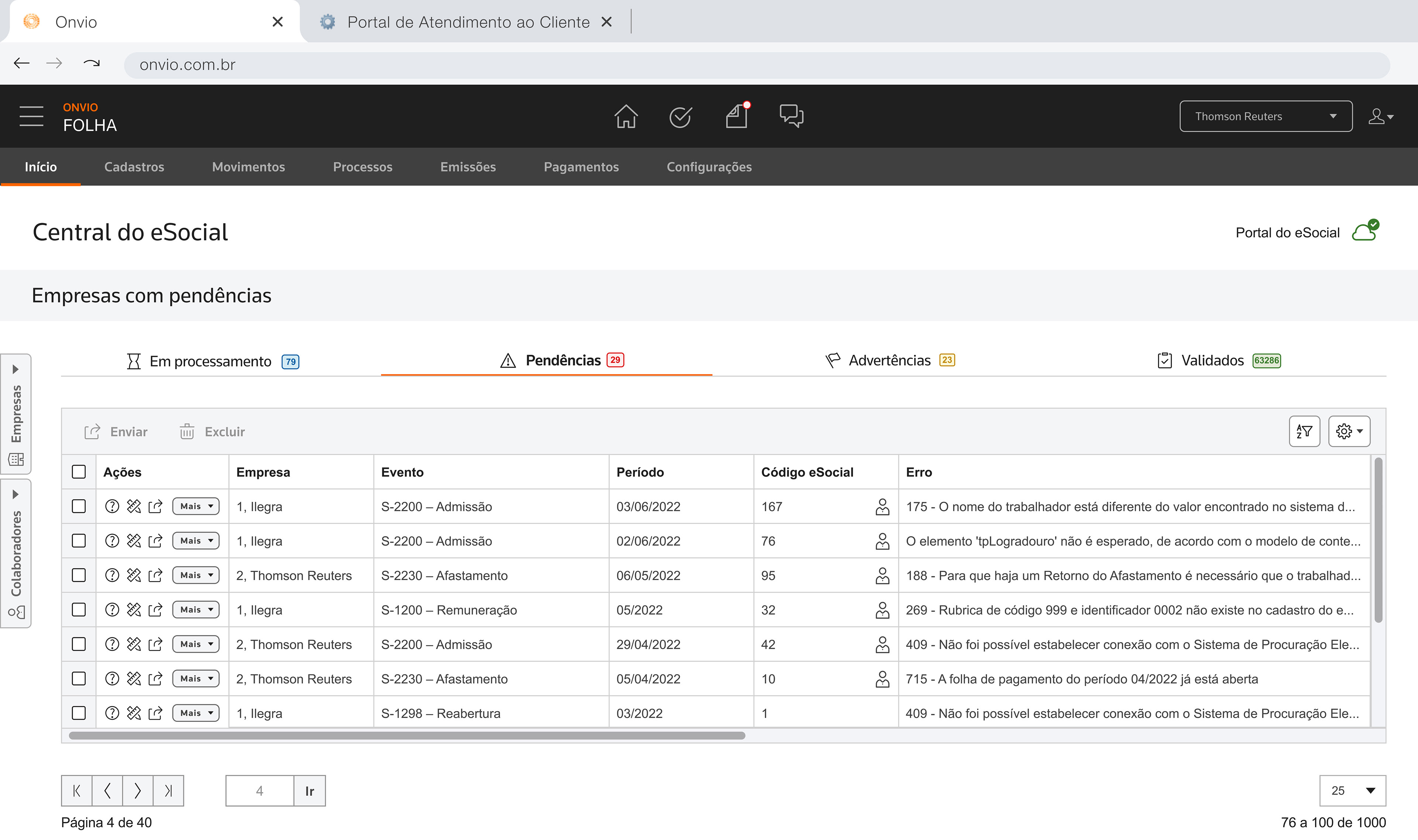The height and width of the screenshot is (840, 1418).
Task: Open the Movimentos menu
Action: tap(249, 167)
